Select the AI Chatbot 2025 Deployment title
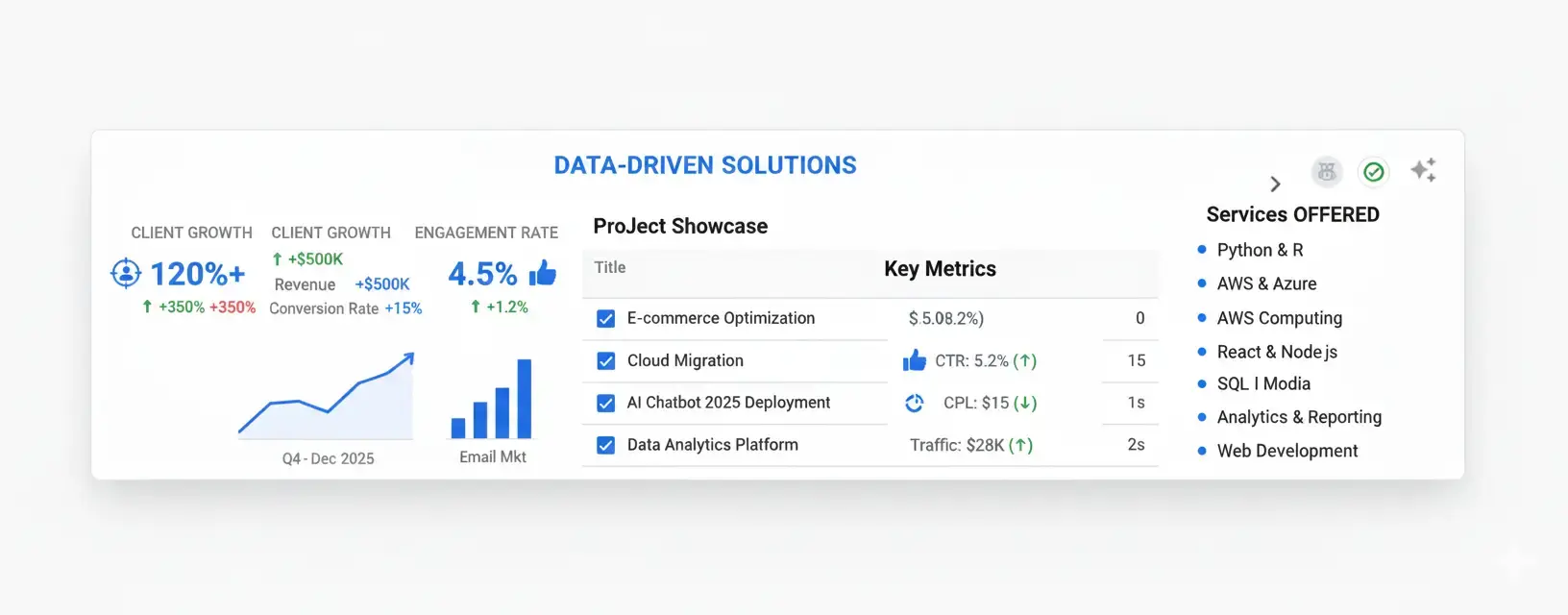 (728, 403)
